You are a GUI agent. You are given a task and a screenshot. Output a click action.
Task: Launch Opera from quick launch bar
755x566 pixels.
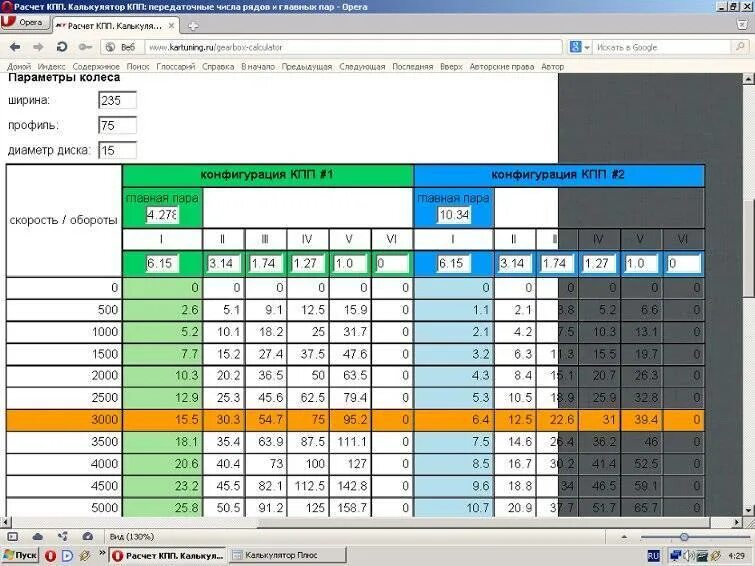tap(50, 556)
